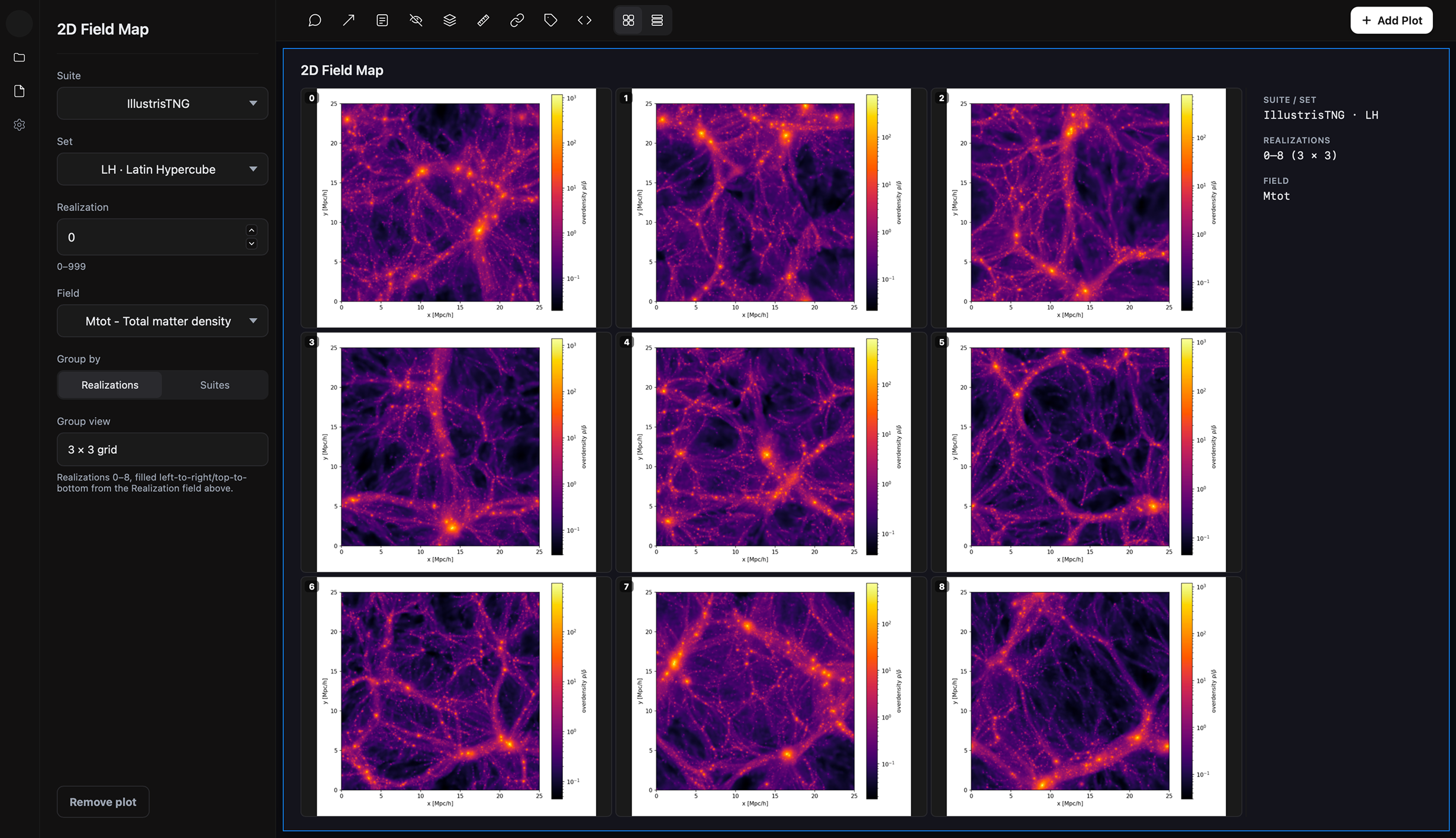The image size is (1456, 838).
Task: Click the '2D Field Map' plot panel title
Action: [342, 70]
